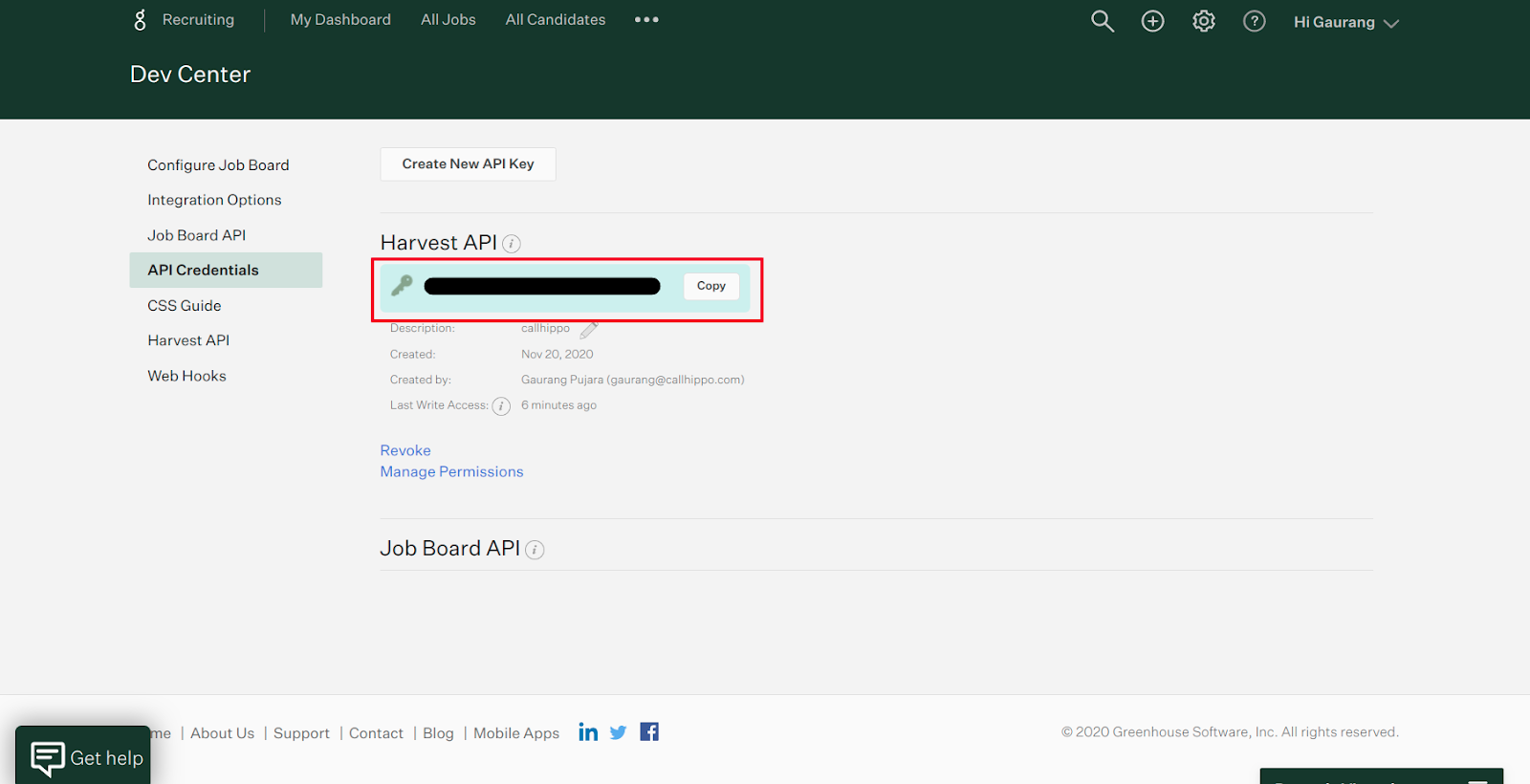1530x784 pixels.
Task: Open My Dashboard tab
Action: tap(340, 19)
